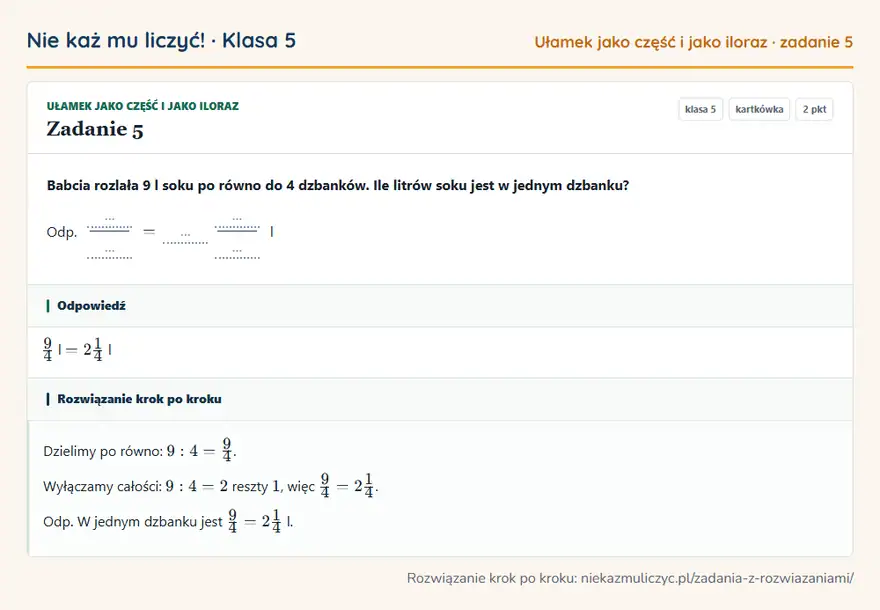
Task: Click the numerator blank of the first answer fraction
Action: 109,222
